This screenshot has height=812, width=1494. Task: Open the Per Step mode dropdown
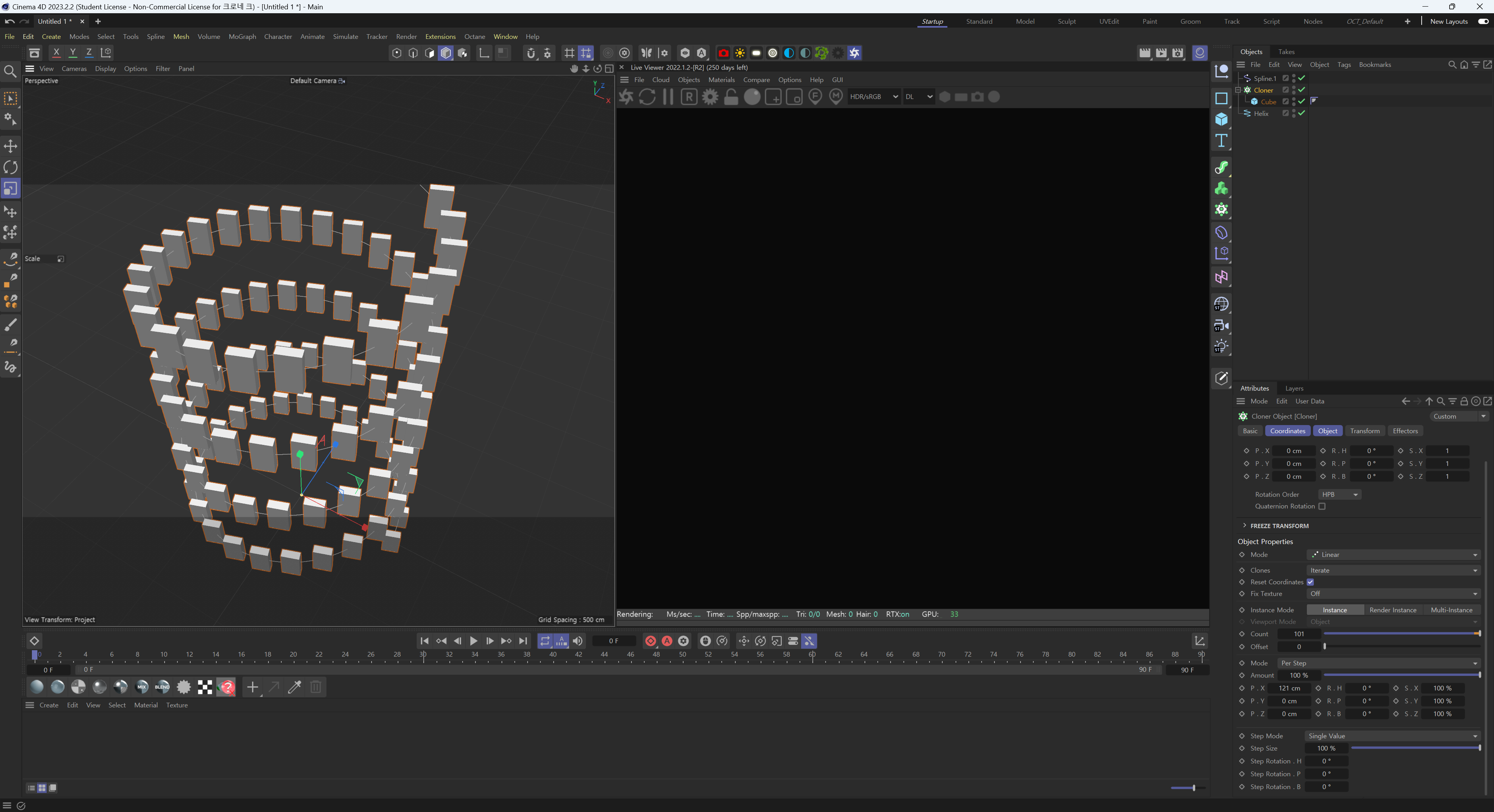pos(1379,663)
